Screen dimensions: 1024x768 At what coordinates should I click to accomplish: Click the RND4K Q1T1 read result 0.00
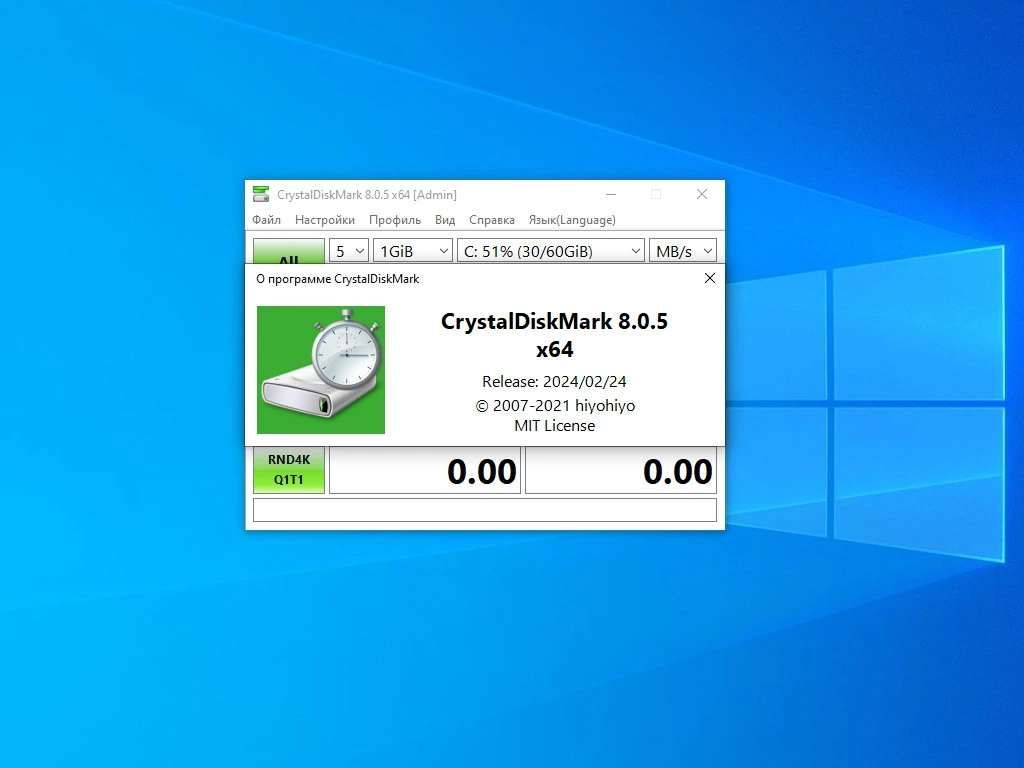point(425,470)
